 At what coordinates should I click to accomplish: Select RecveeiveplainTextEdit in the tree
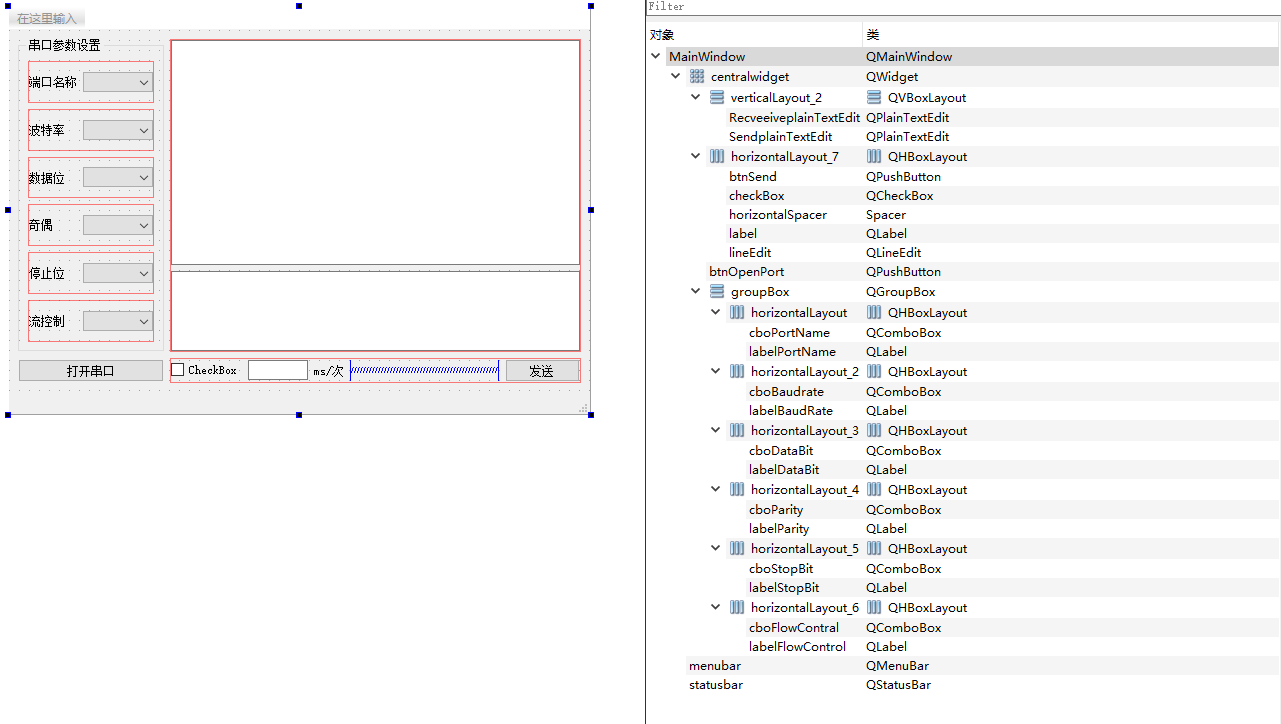794,118
